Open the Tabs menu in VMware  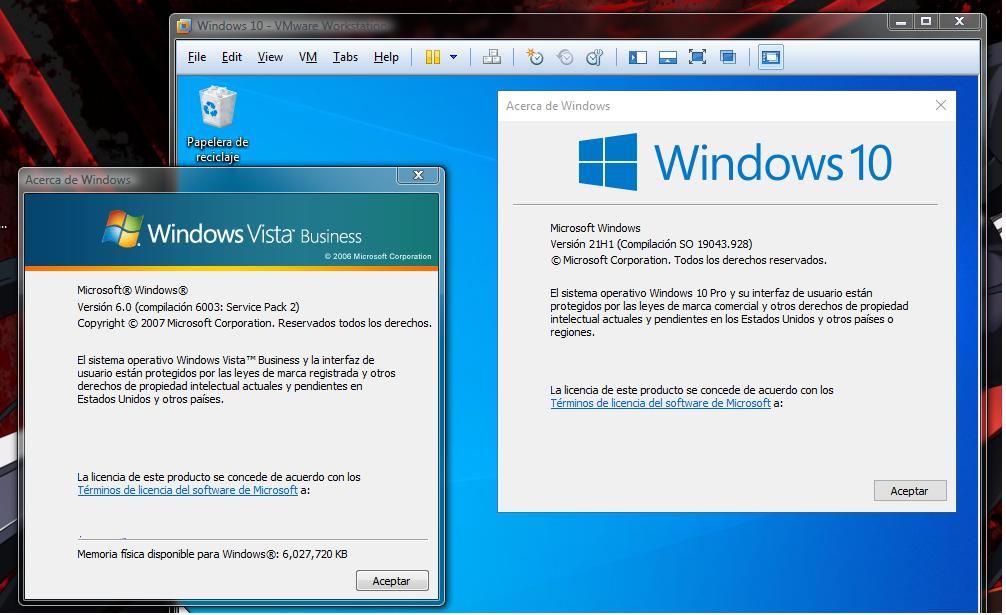345,57
